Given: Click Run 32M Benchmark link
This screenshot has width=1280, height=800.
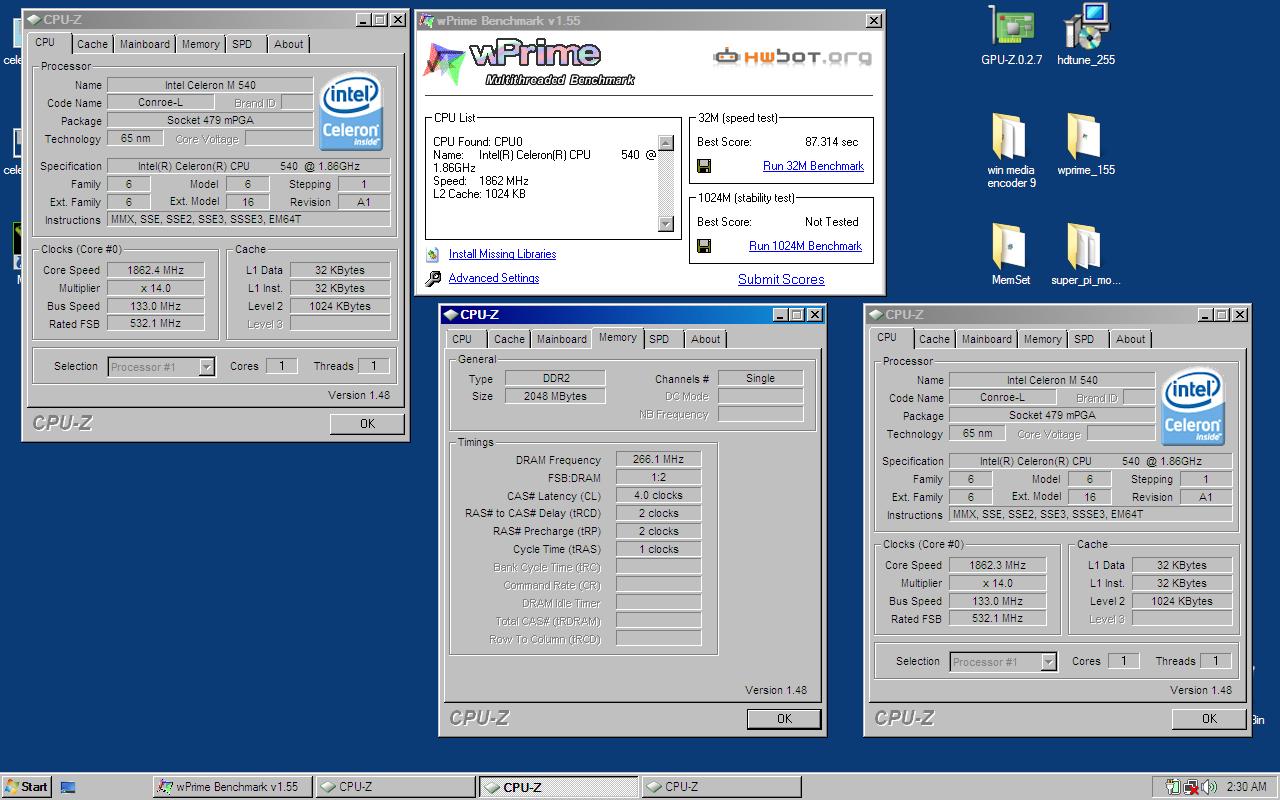Looking at the screenshot, I should click(813, 166).
